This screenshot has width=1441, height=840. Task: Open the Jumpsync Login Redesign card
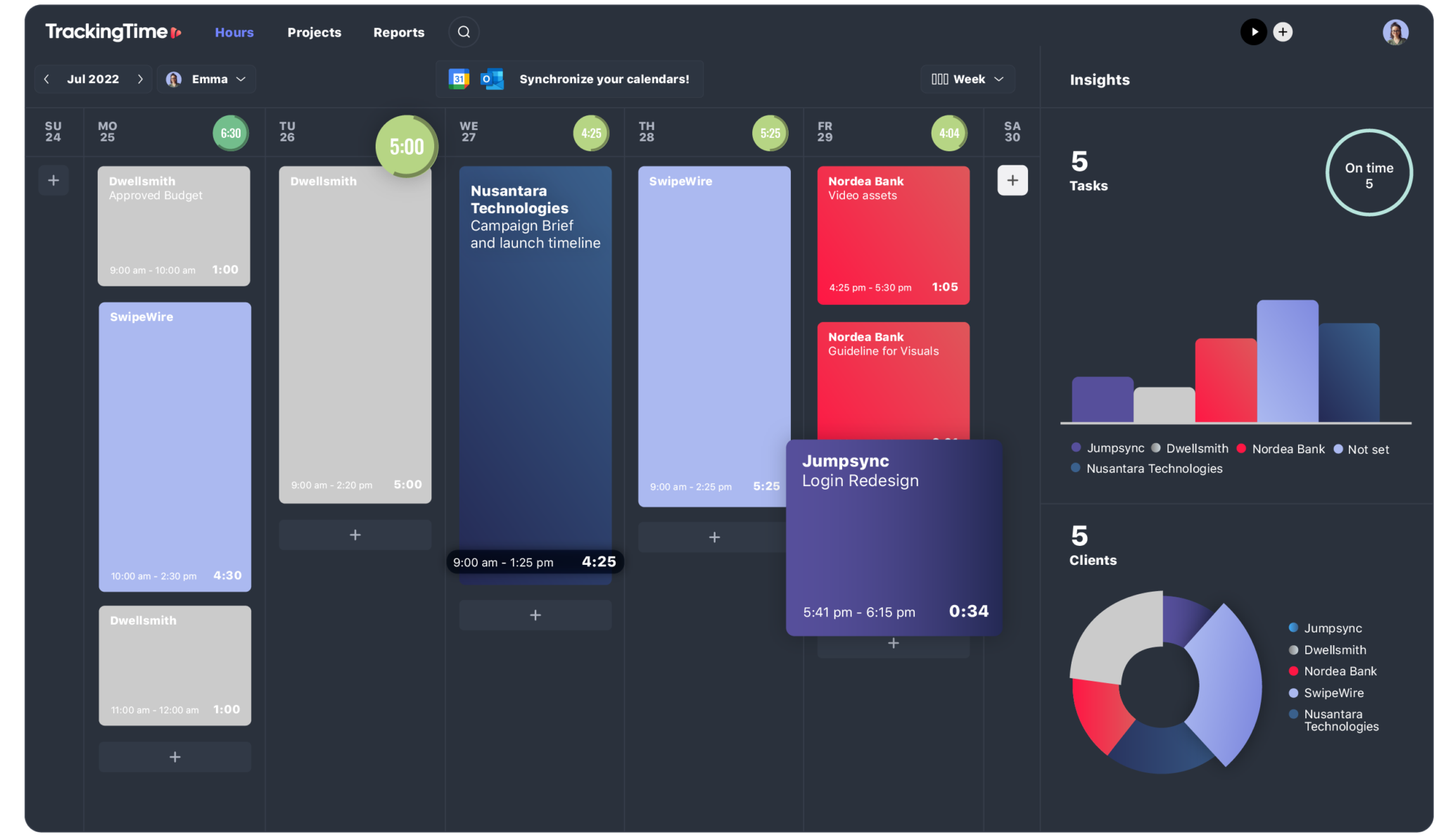click(894, 538)
